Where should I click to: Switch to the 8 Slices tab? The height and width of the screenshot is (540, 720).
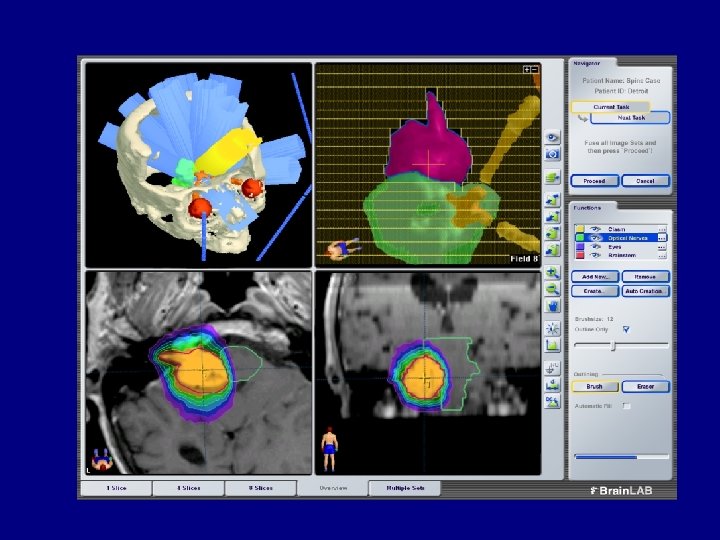coord(260,488)
